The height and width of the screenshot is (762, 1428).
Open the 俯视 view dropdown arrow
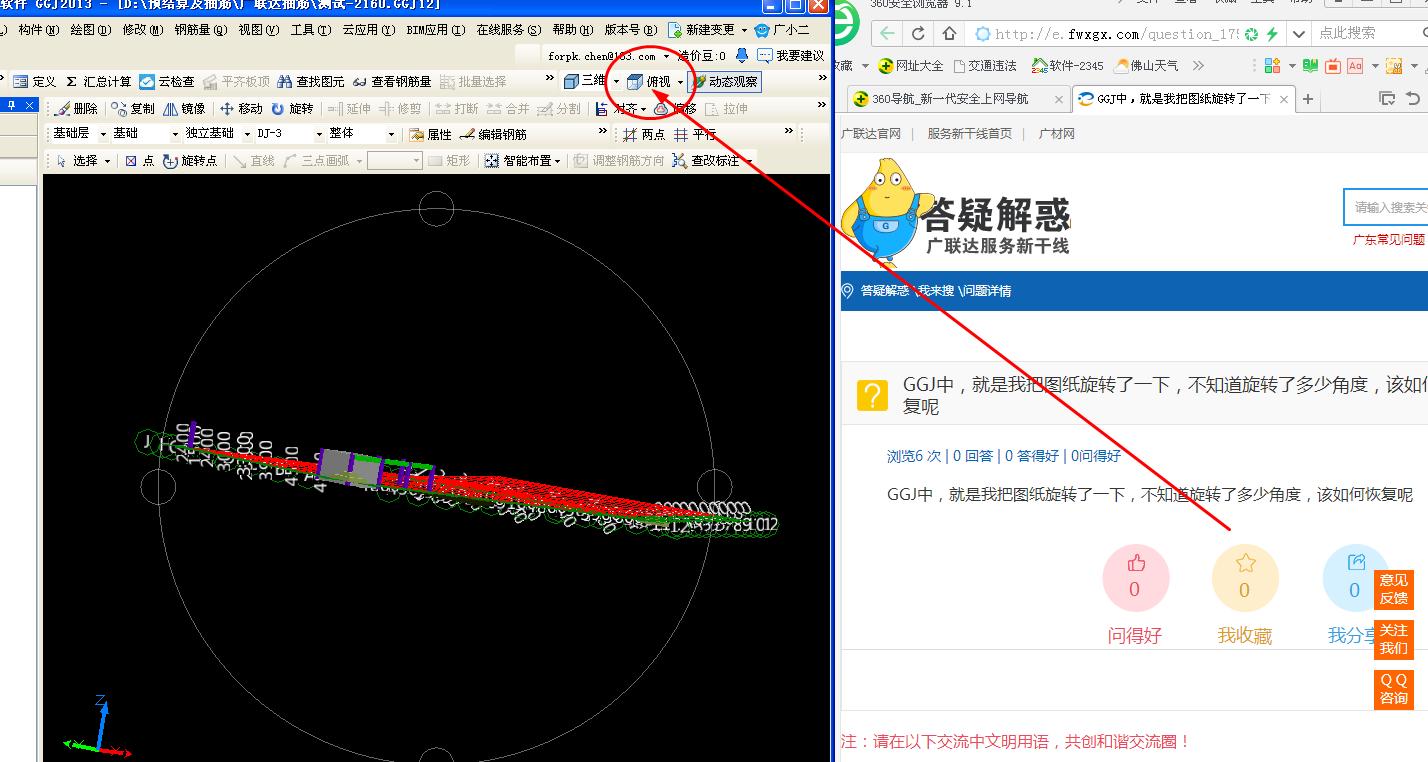coord(680,82)
